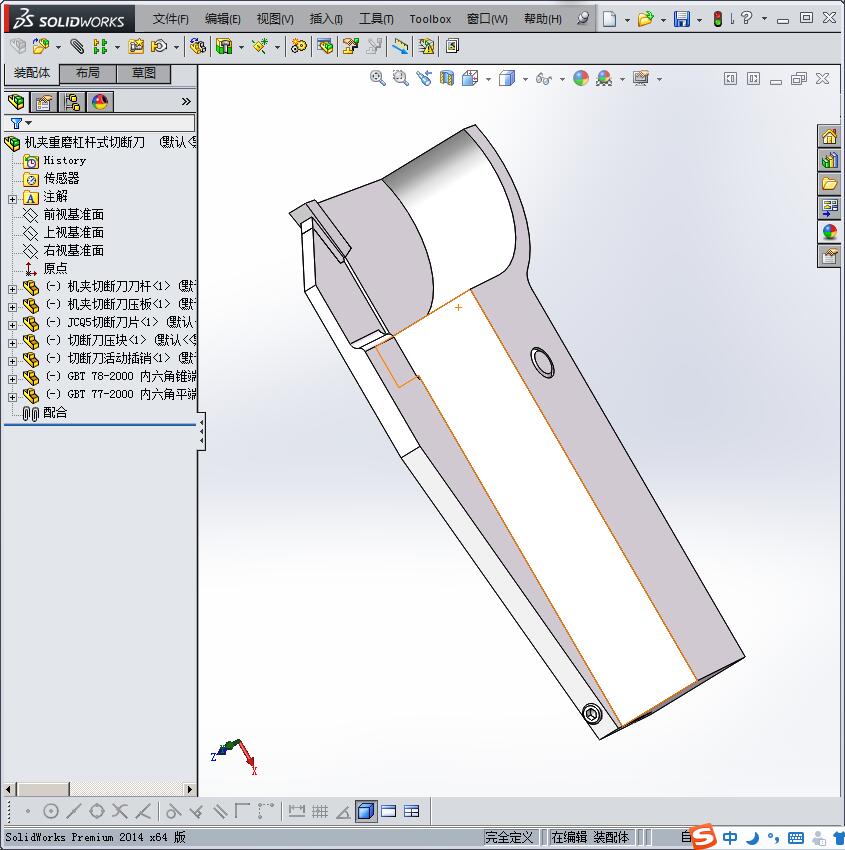Click the Sogou input method S icon
This screenshot has height=850, width=845.
704,837
